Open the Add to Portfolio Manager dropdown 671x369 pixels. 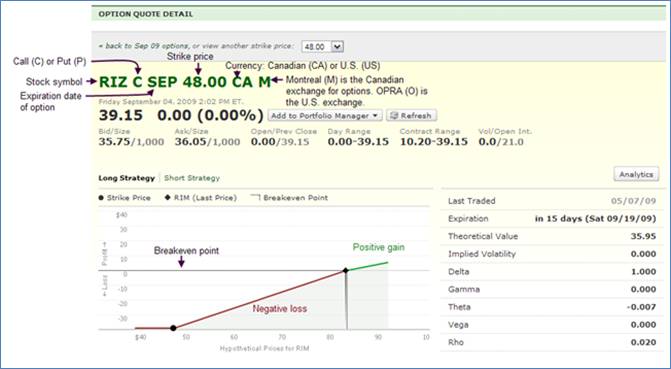[325, 116]
